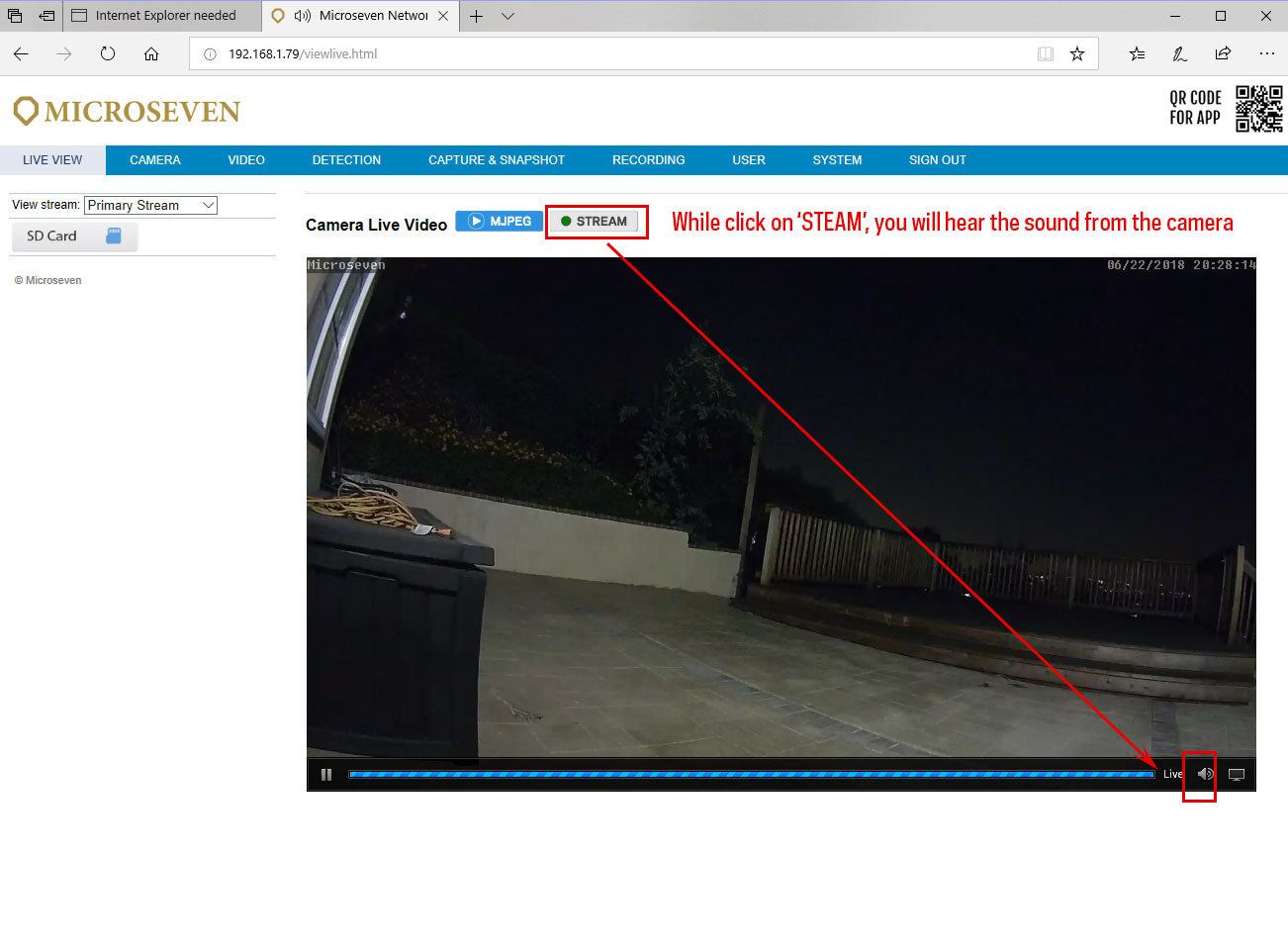Set these tabs aside icon
The width and height of the screenshot is (1288, 949).
click(x=46, y=16)
